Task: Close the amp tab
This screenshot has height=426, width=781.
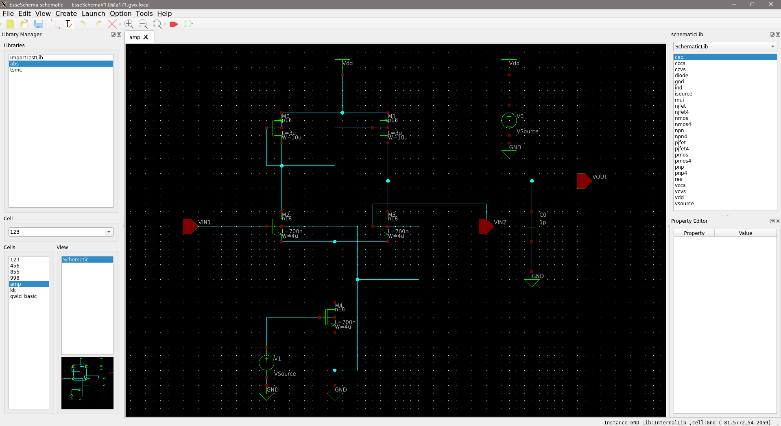Action: tap(146, 37)
